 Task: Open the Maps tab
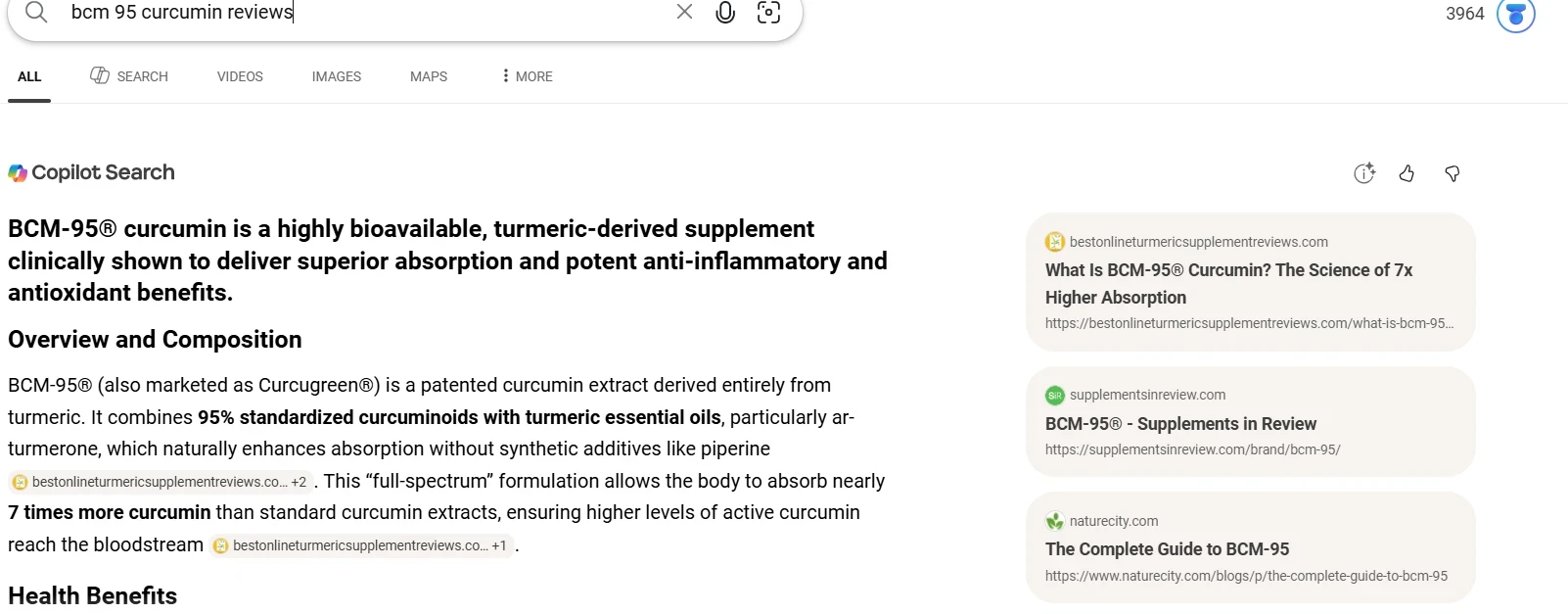pyautogui.click(x=429, y=76)
